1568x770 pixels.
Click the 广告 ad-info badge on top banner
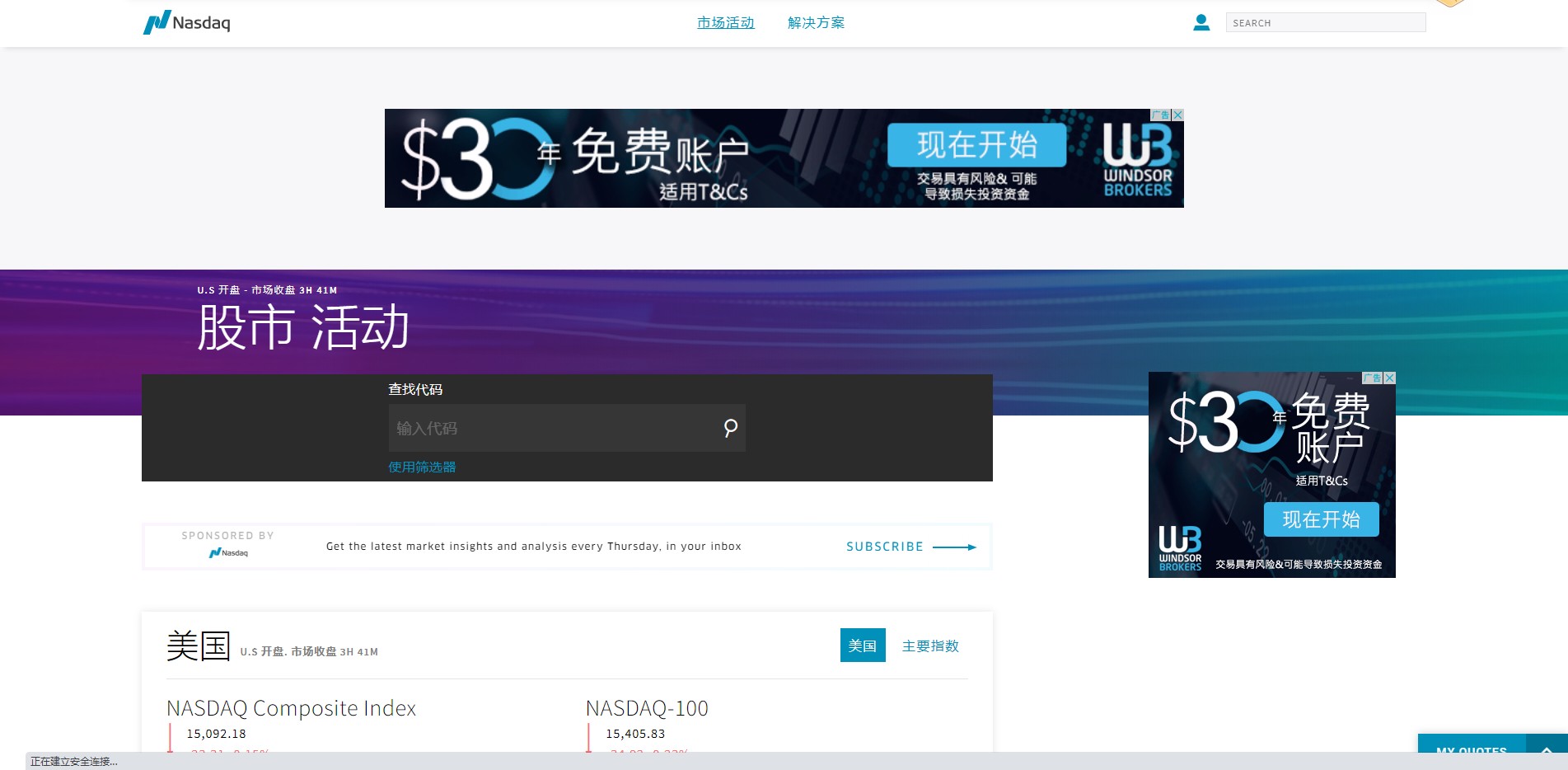click(x=1161, y=115)
